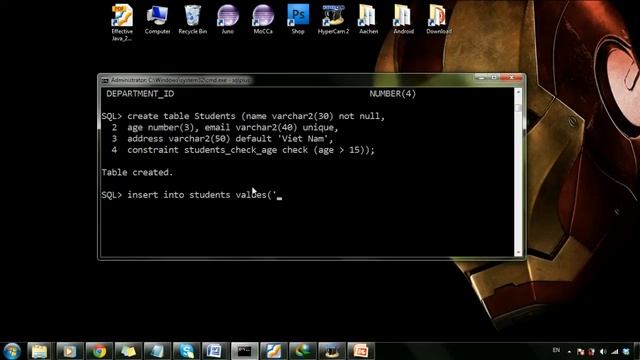Open the Android folder shortcut
The height and width of the screenshot is (360, 640).
coord(403,19)
